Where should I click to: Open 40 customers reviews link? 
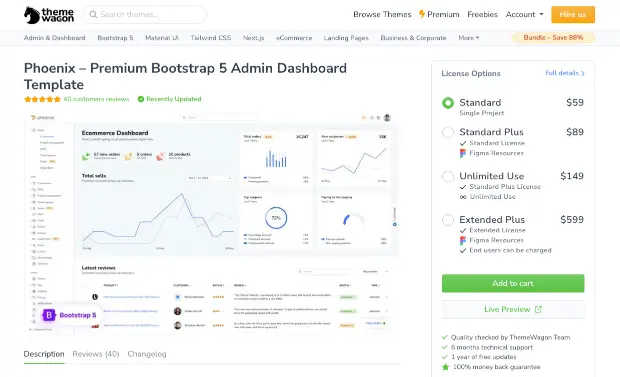(x=96, y=99)
